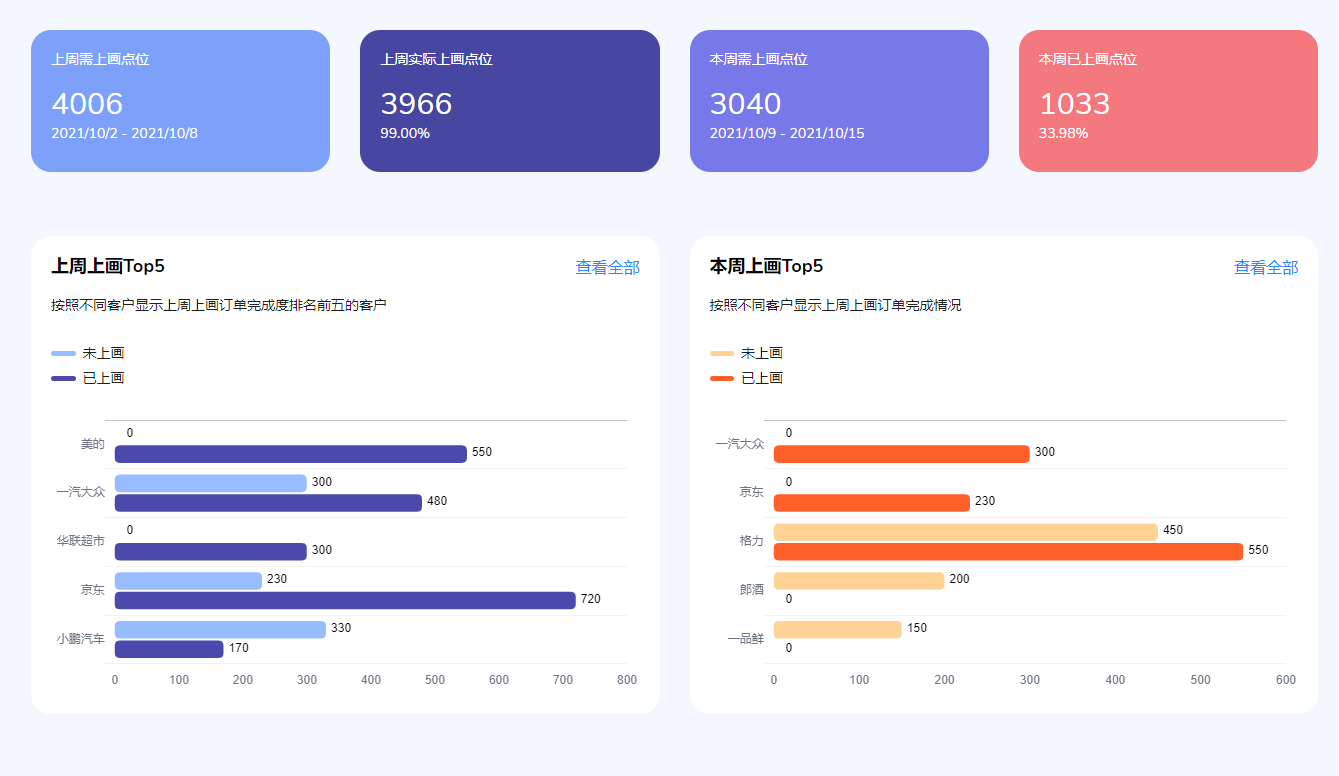Open the red 本周已上画点位 card

[x=1168, y=101]
